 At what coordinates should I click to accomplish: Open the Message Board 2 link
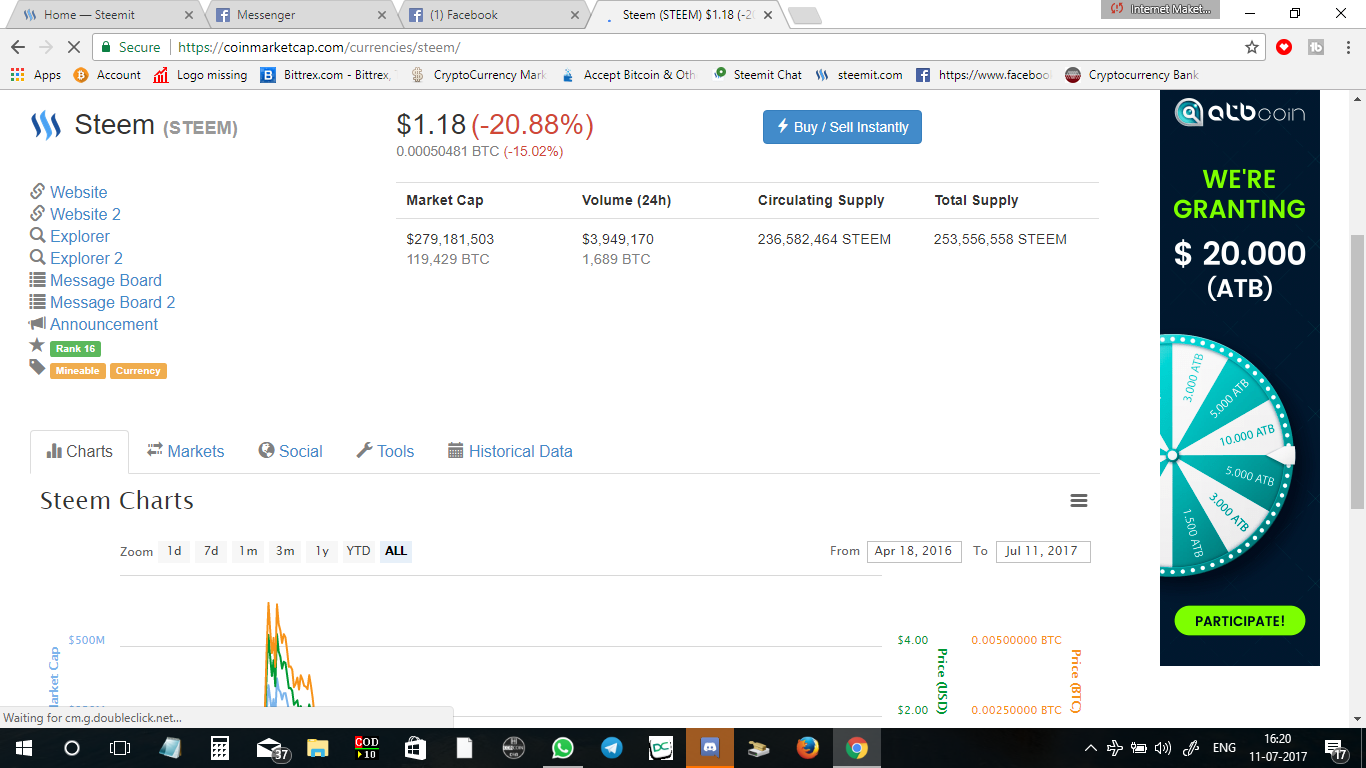(x=113, y=302)
